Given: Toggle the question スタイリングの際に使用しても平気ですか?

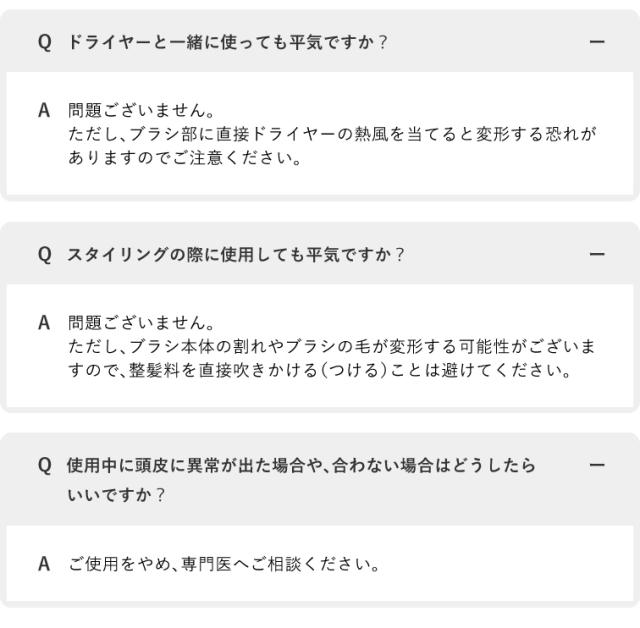Looking at the screenshot, I should [235, 254].
